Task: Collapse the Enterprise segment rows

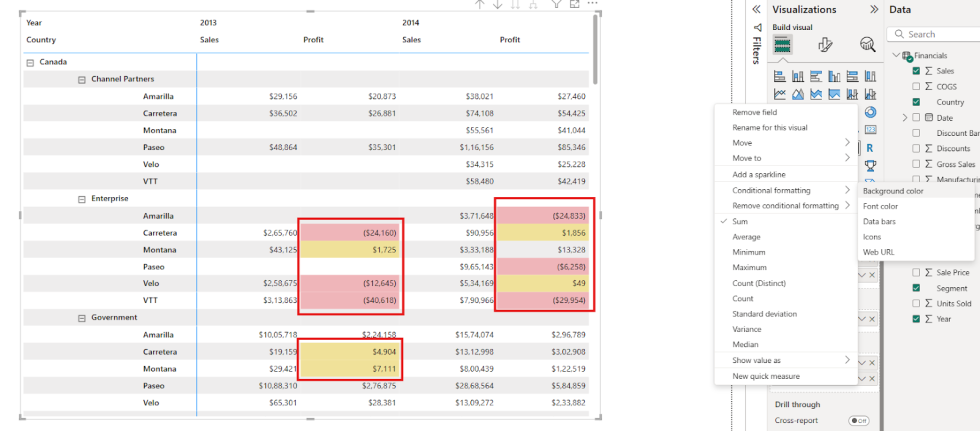Action: tap(82, 199)
